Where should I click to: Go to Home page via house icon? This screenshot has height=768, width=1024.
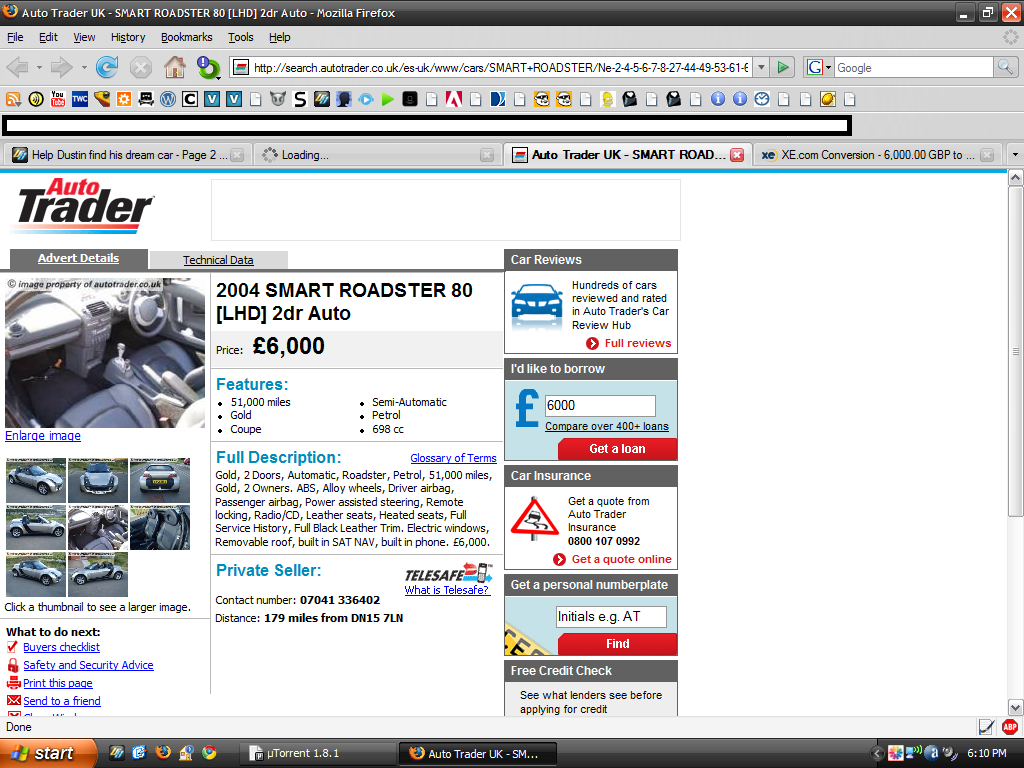click(x=174, y=67)
